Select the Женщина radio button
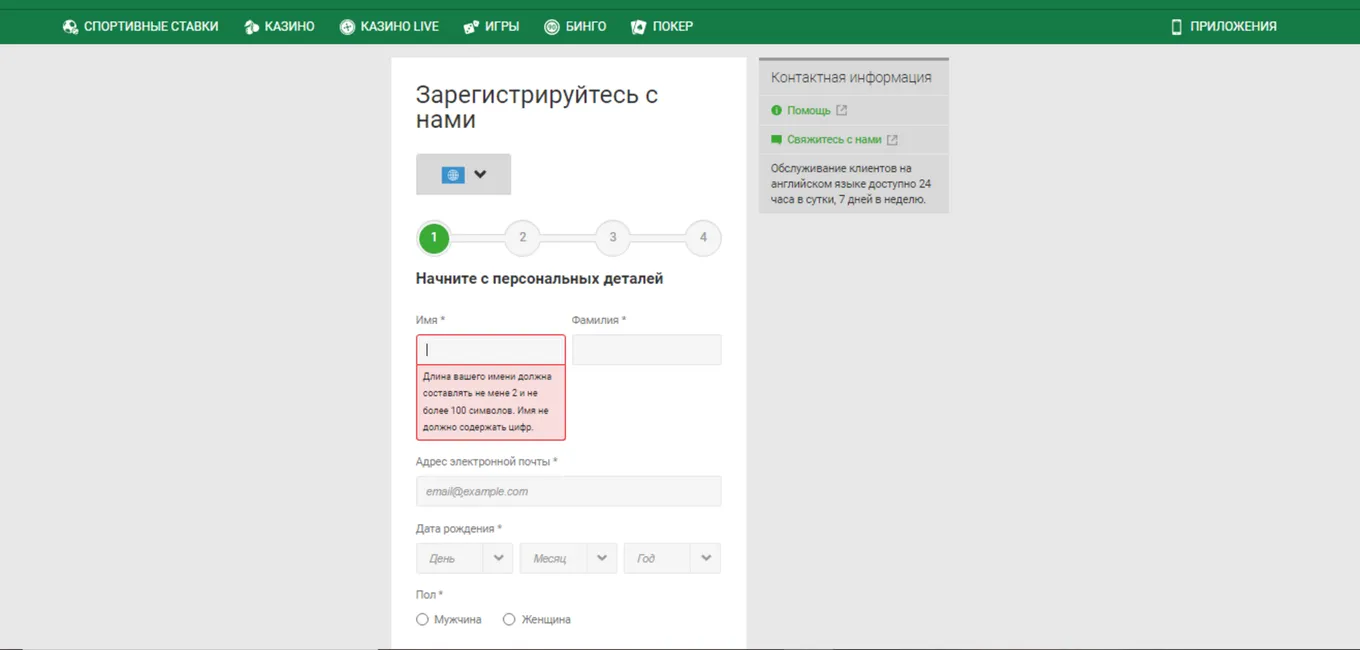Image resolution: width=1360 pixels, height=650 pixels. pyautogui.click(x=509, y=620)
